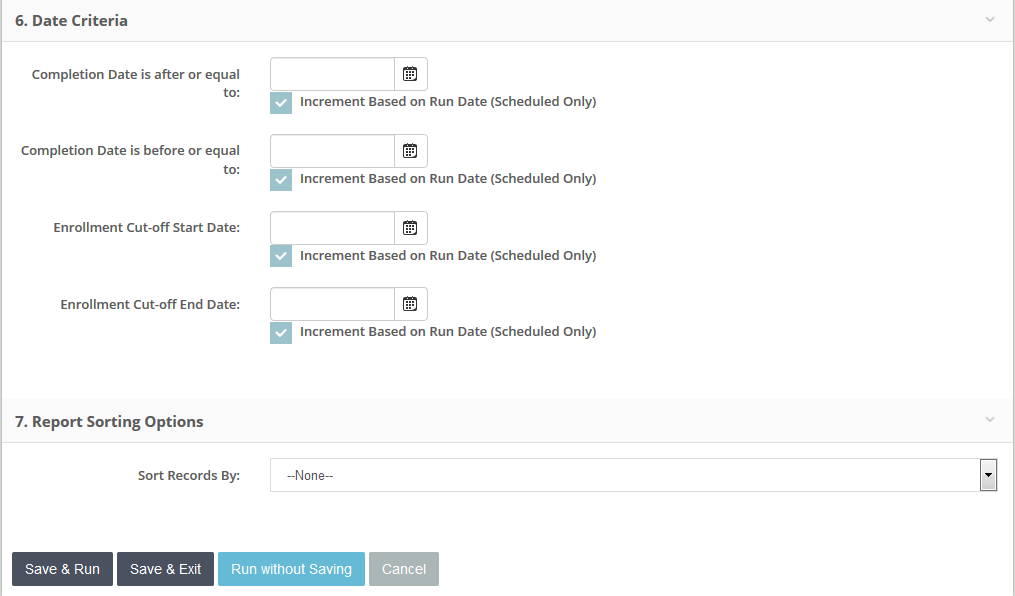Focus the Enrollment Cut-off Start Date field
The image size is (1015, 596).
332,228
